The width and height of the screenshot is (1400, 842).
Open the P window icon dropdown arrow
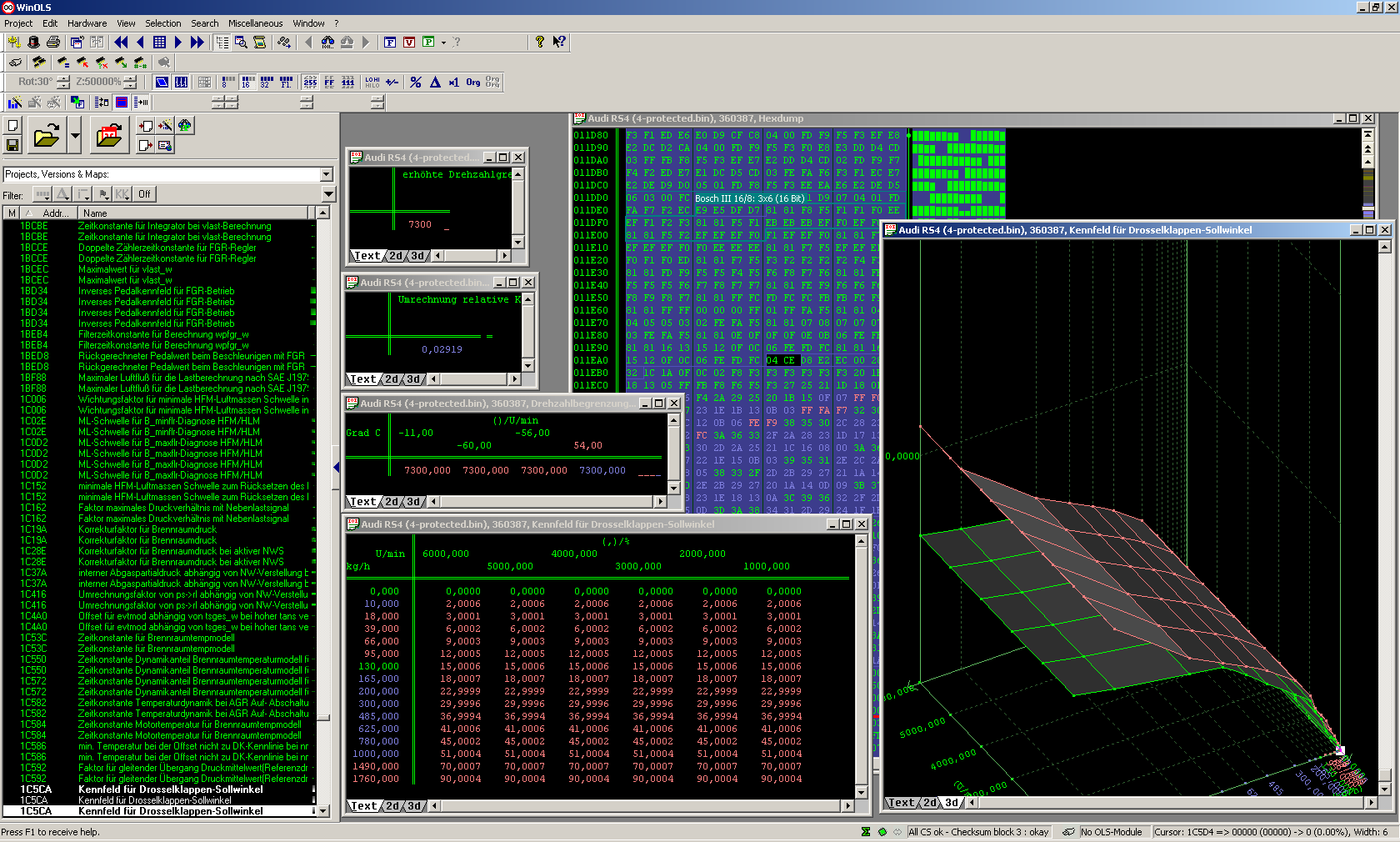point(443,42)
